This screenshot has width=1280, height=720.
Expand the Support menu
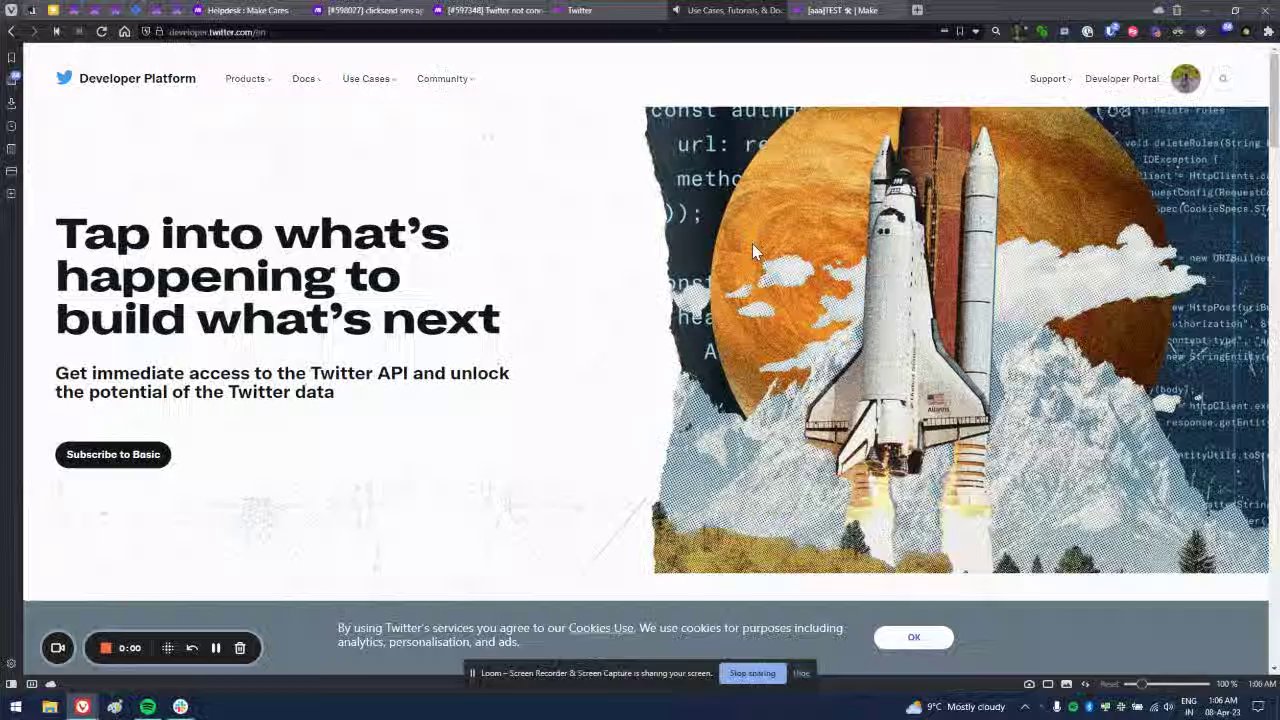[1050, 79]
